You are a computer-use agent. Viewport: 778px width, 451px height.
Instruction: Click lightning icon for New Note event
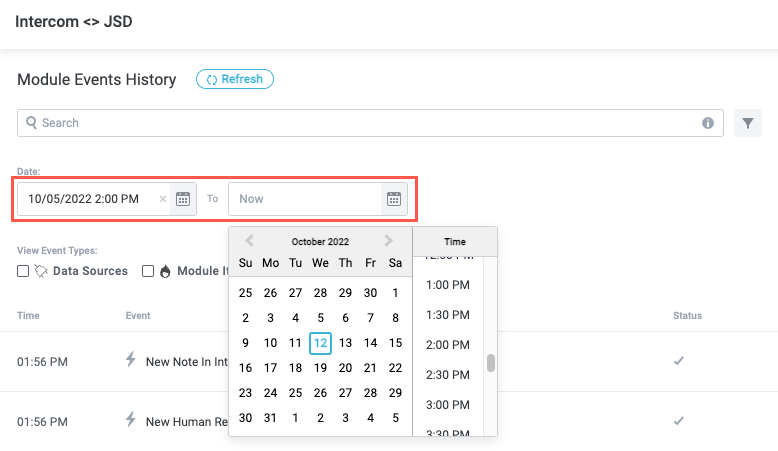tap(129, 360)
